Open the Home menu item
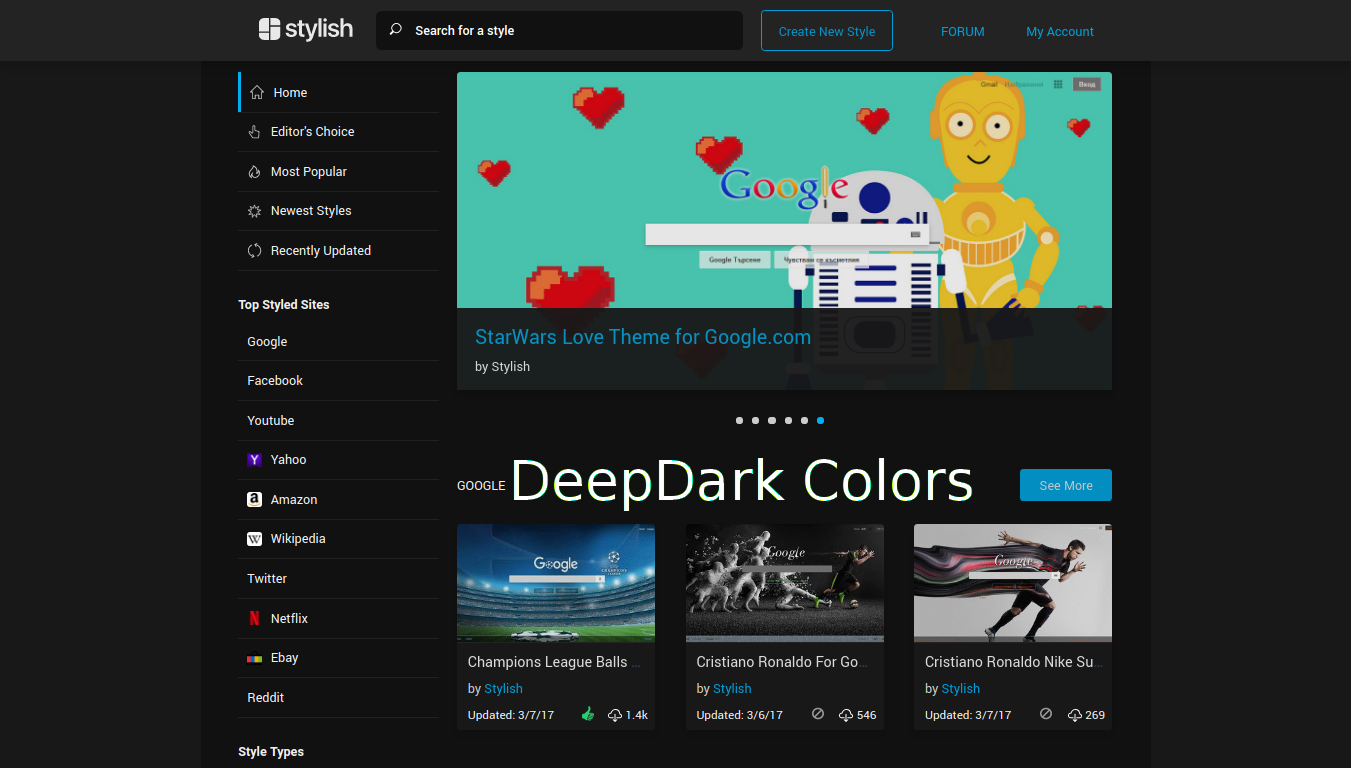The image size is (1351, 768). [x=338, y=92]
